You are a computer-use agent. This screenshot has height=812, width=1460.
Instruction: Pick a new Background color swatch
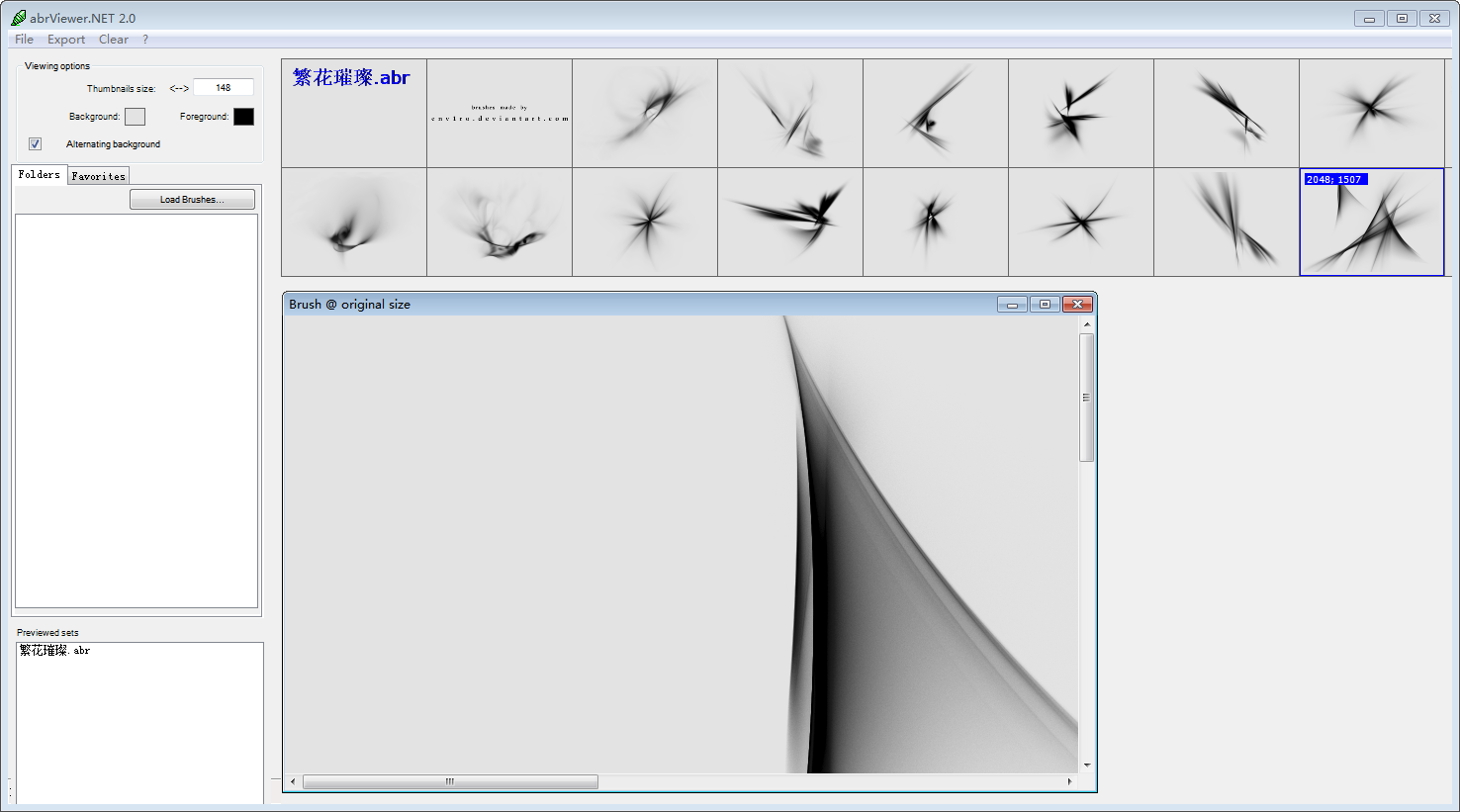(136, 117)
